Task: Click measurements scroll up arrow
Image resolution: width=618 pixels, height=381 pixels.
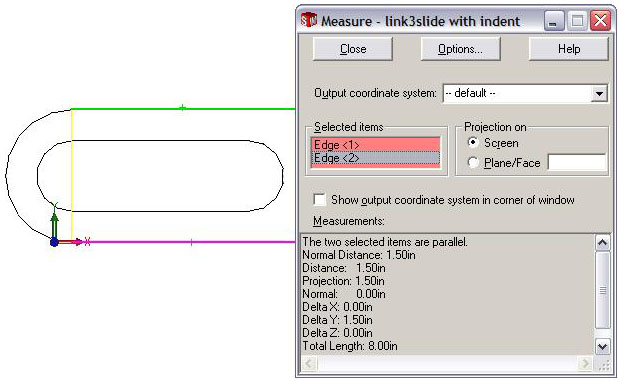Action: pos(602,243)
